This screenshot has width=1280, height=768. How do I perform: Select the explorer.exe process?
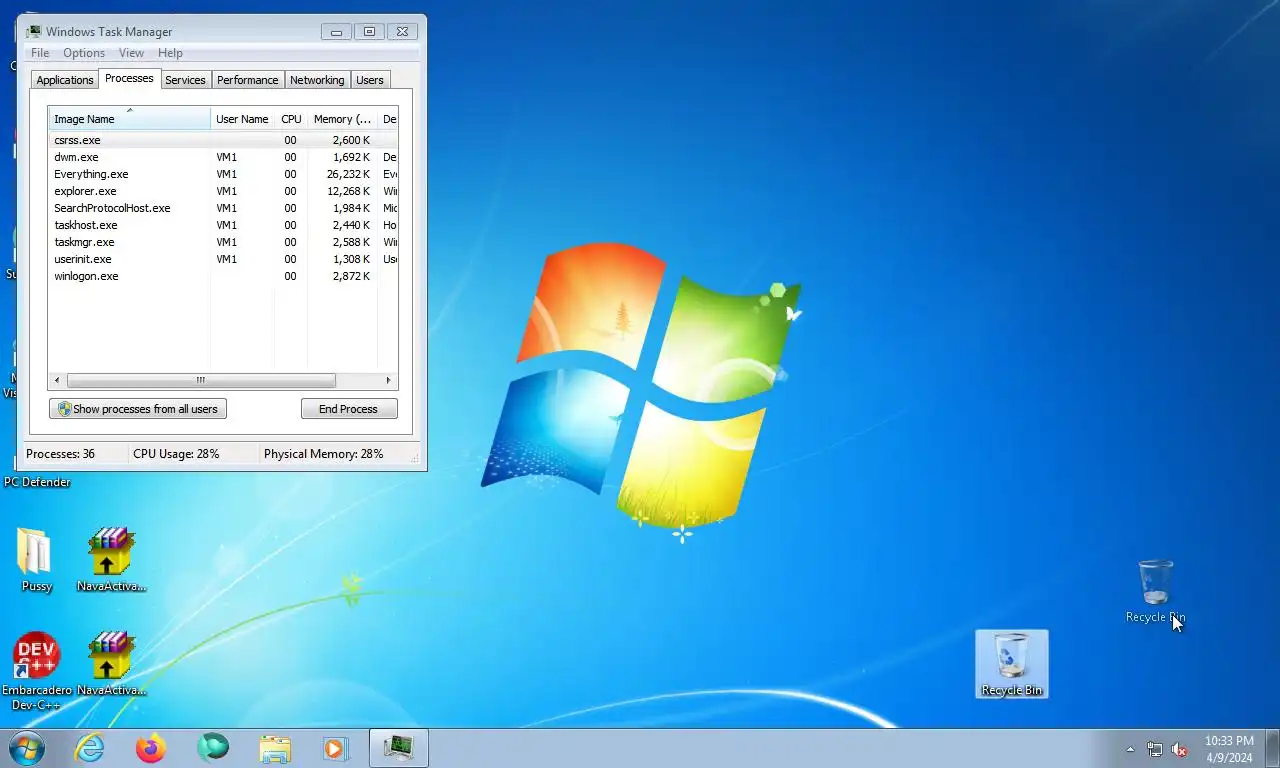pos(223,191)
